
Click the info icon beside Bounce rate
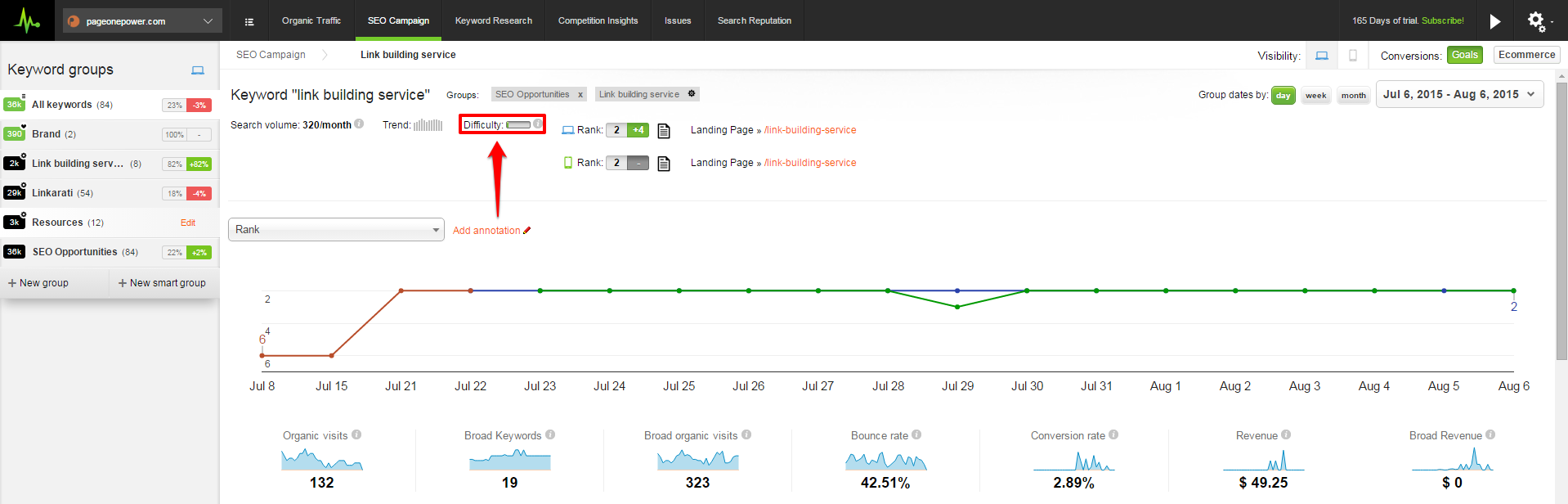(x=916, y=435)
